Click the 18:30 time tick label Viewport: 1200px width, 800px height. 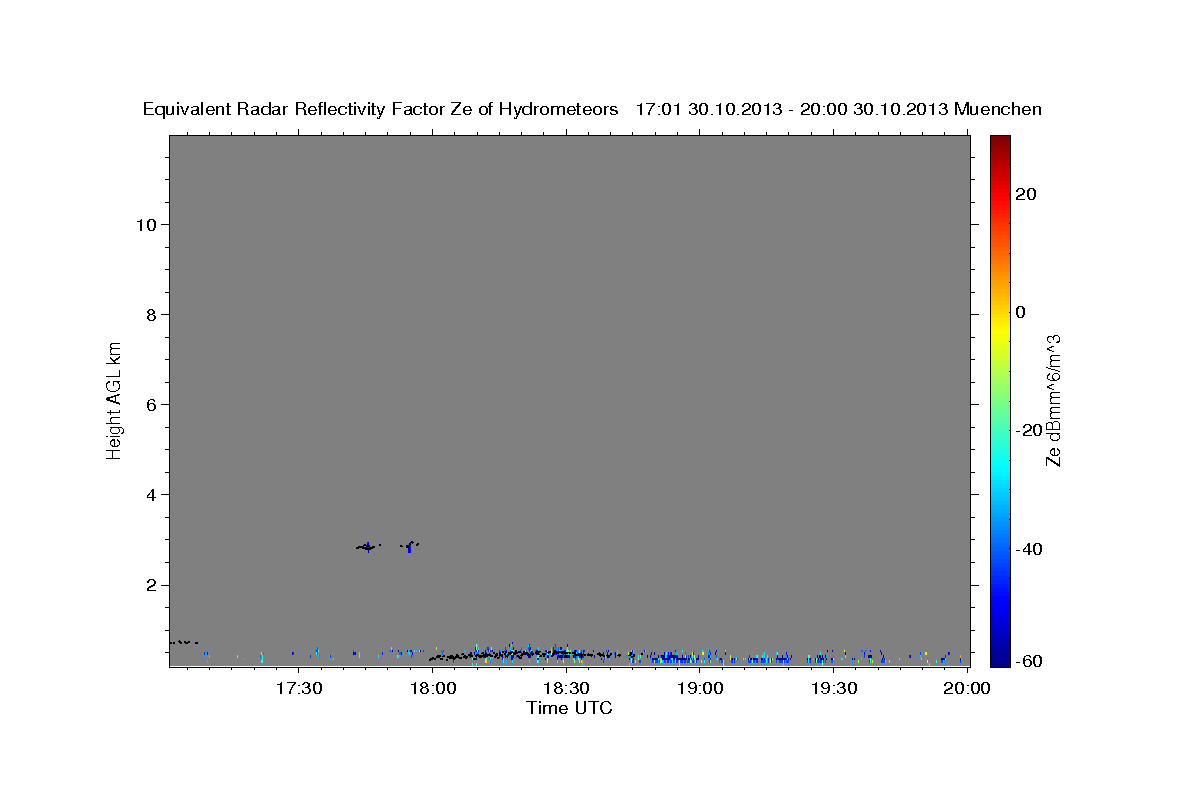click(566, 689)
